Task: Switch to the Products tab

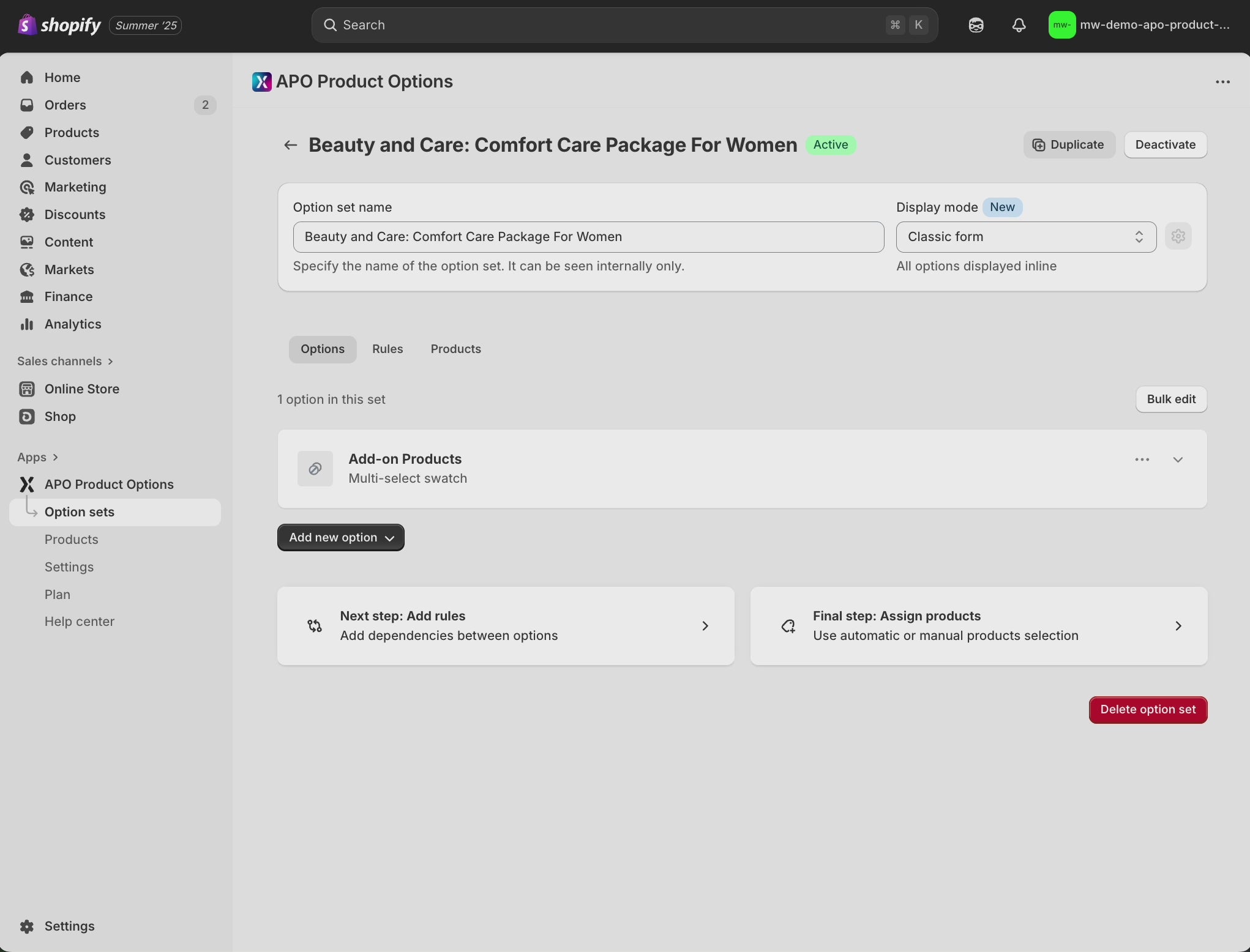Action: click(456, 349)
